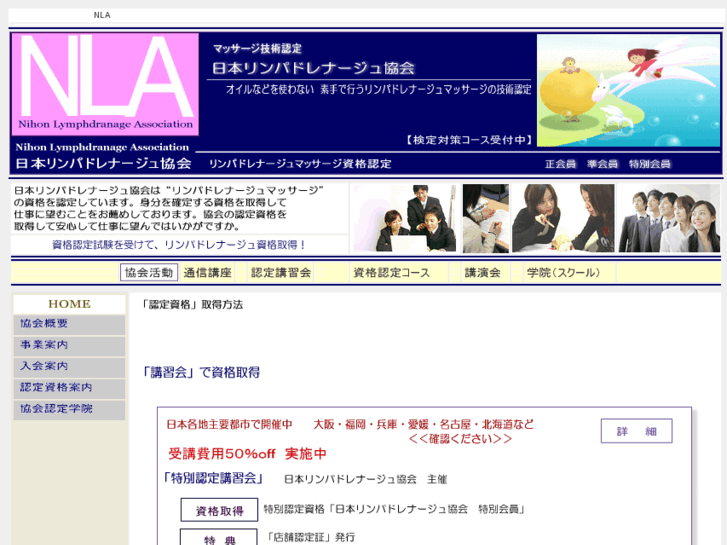This screenshot has width=727, height=545.
Task: Click the 正会員 link in the banner
Action: [561, 164]
